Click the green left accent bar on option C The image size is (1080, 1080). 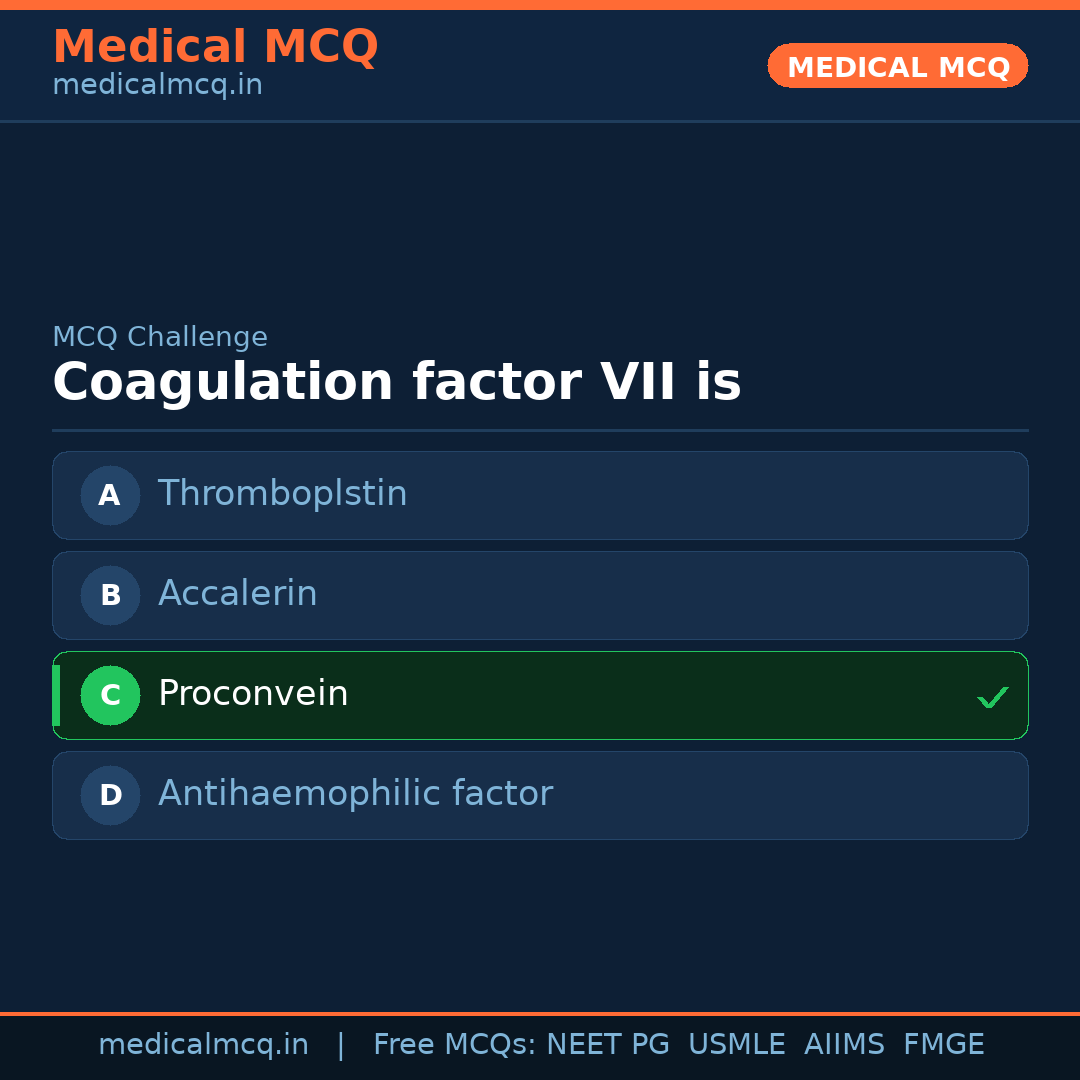55,695
